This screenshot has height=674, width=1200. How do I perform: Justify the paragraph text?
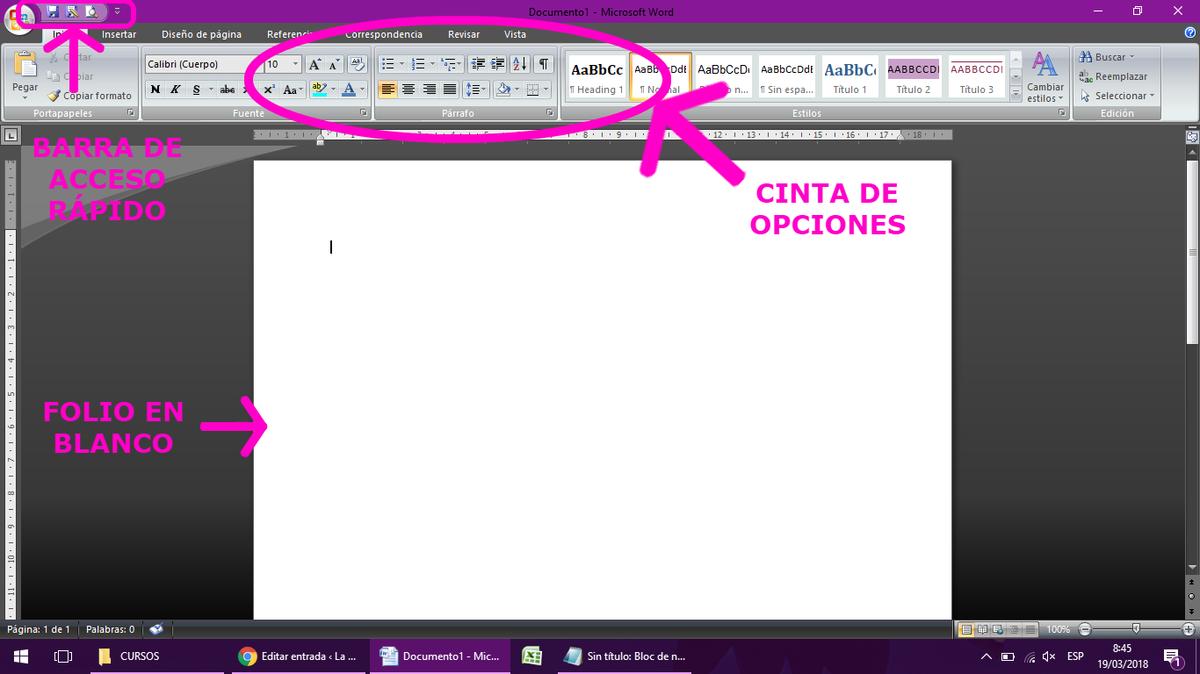[450, 89]
